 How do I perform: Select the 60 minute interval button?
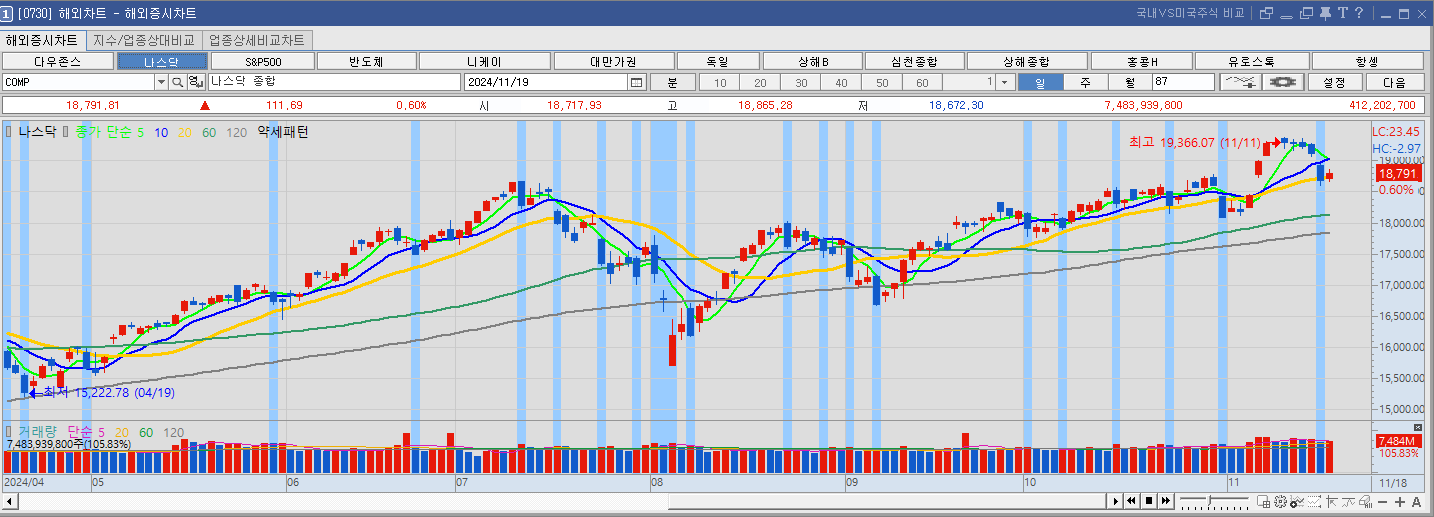click(x=922, y=82)
